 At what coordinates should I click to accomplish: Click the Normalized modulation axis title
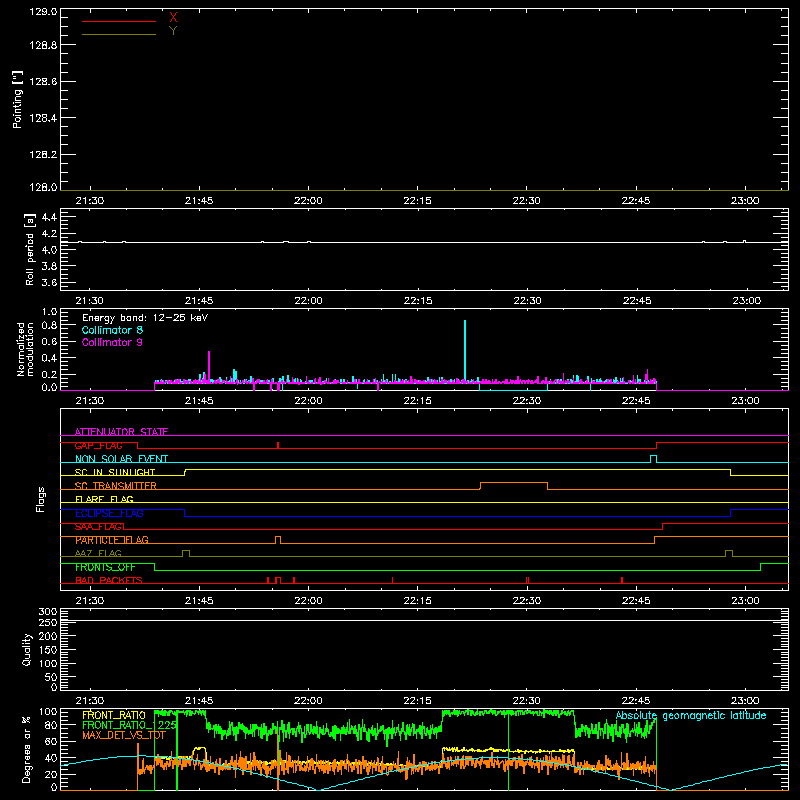pyautogui.click(x=24, y=349)
